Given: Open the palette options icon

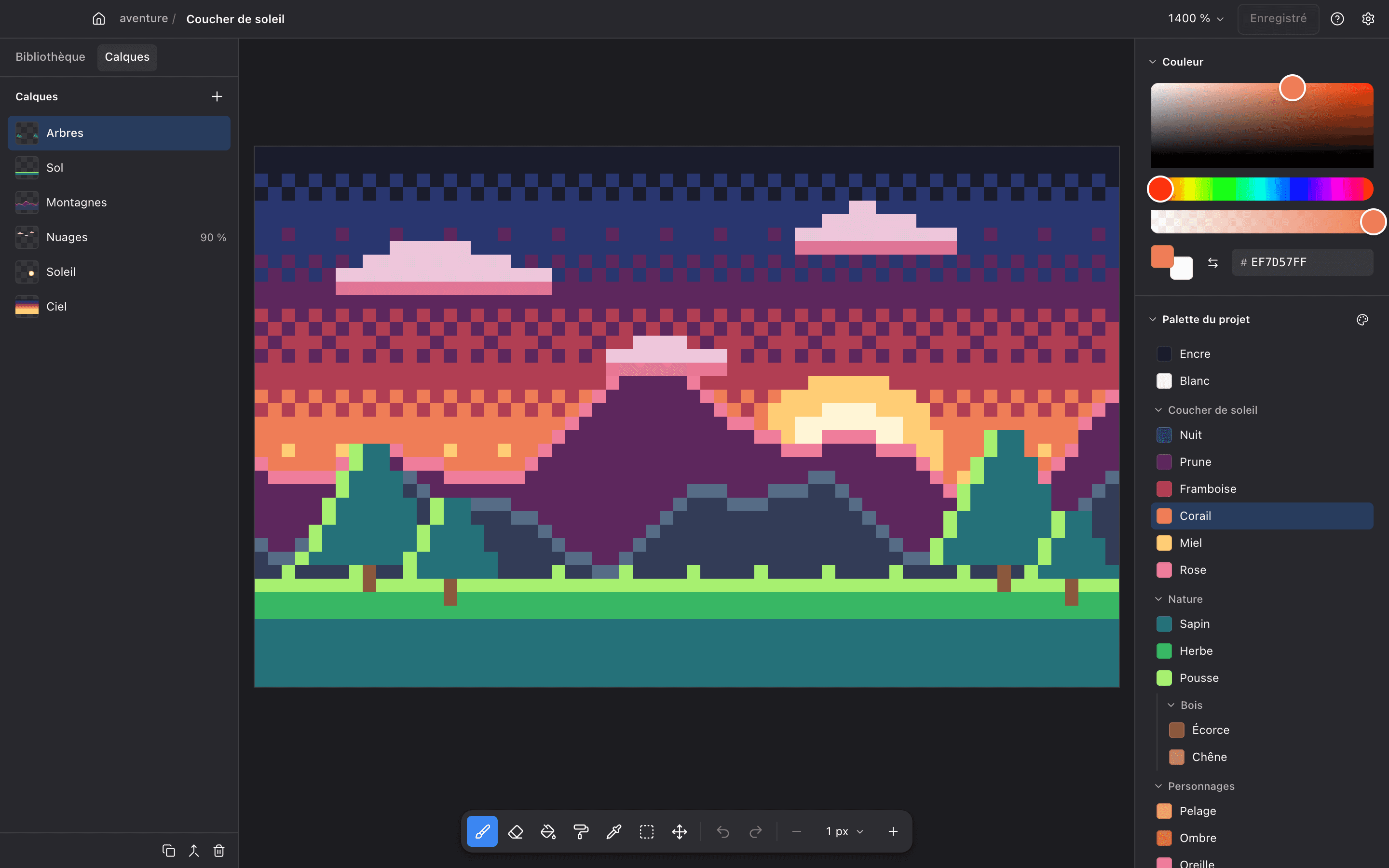Looking at the screenshot, I should pyautogui.click(x=1362, y=319).
